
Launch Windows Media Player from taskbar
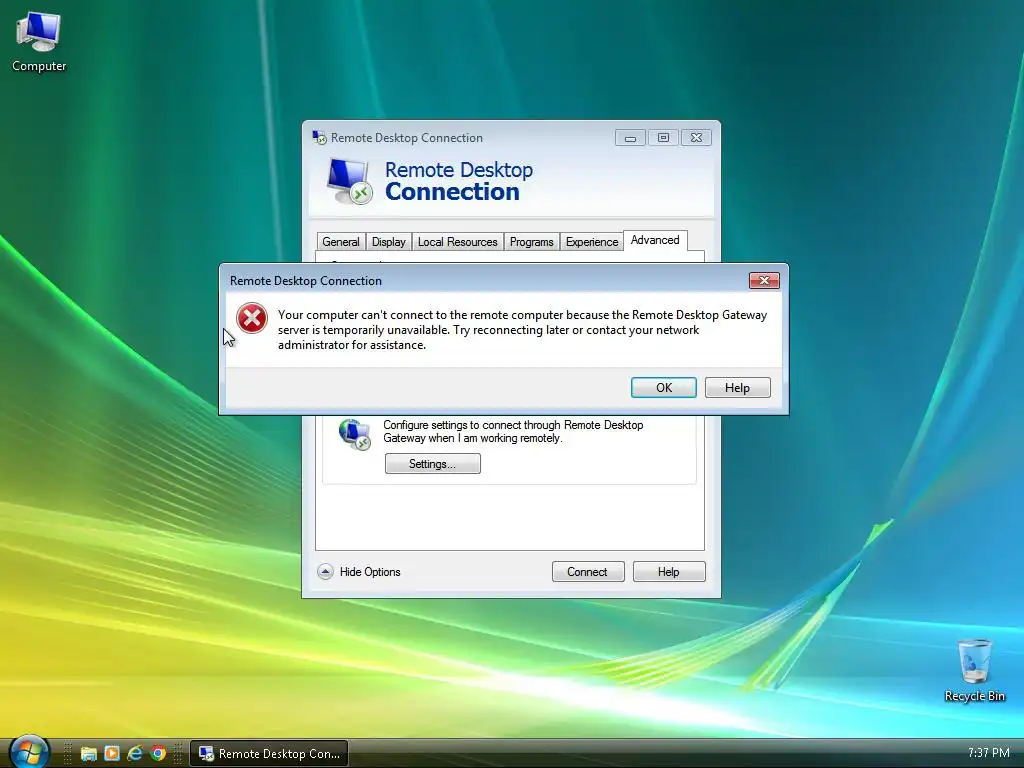click(112, 754)
